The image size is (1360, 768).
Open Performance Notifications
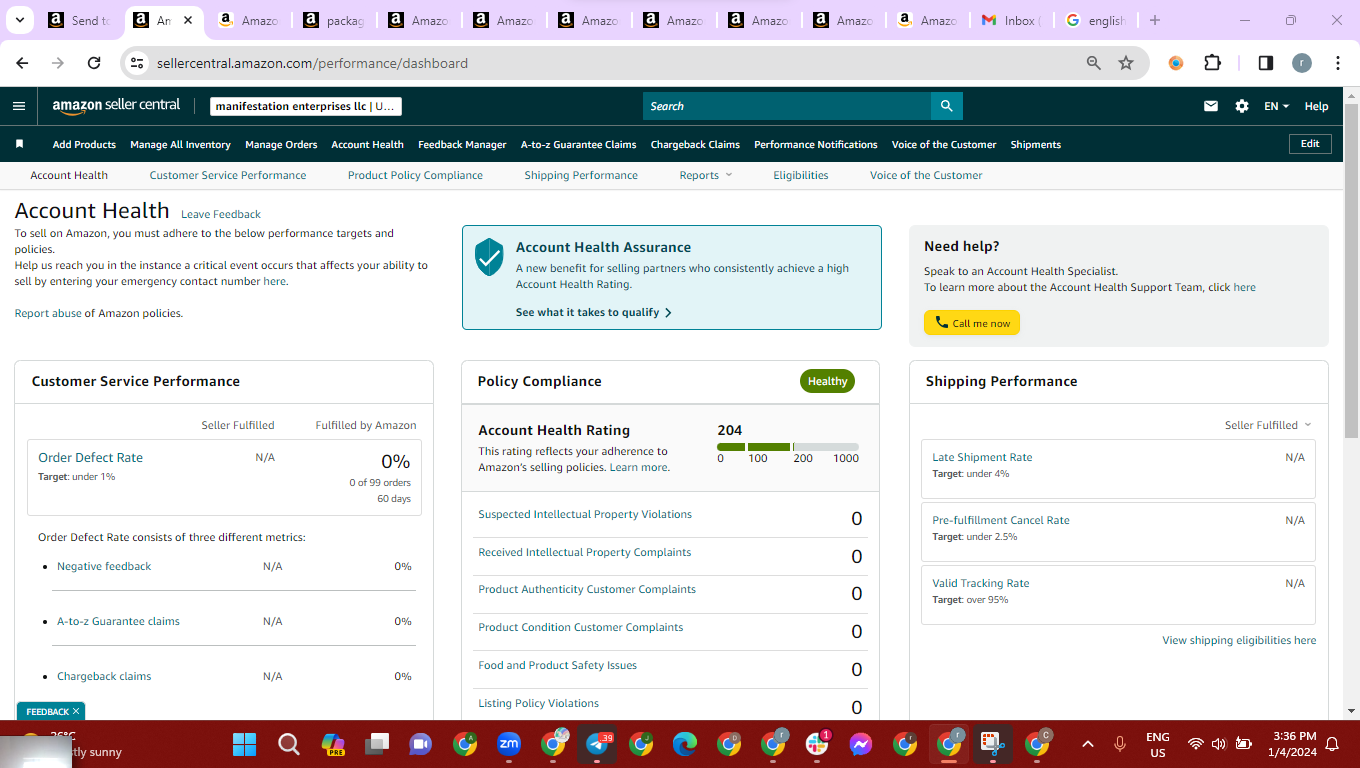point(816,144)
